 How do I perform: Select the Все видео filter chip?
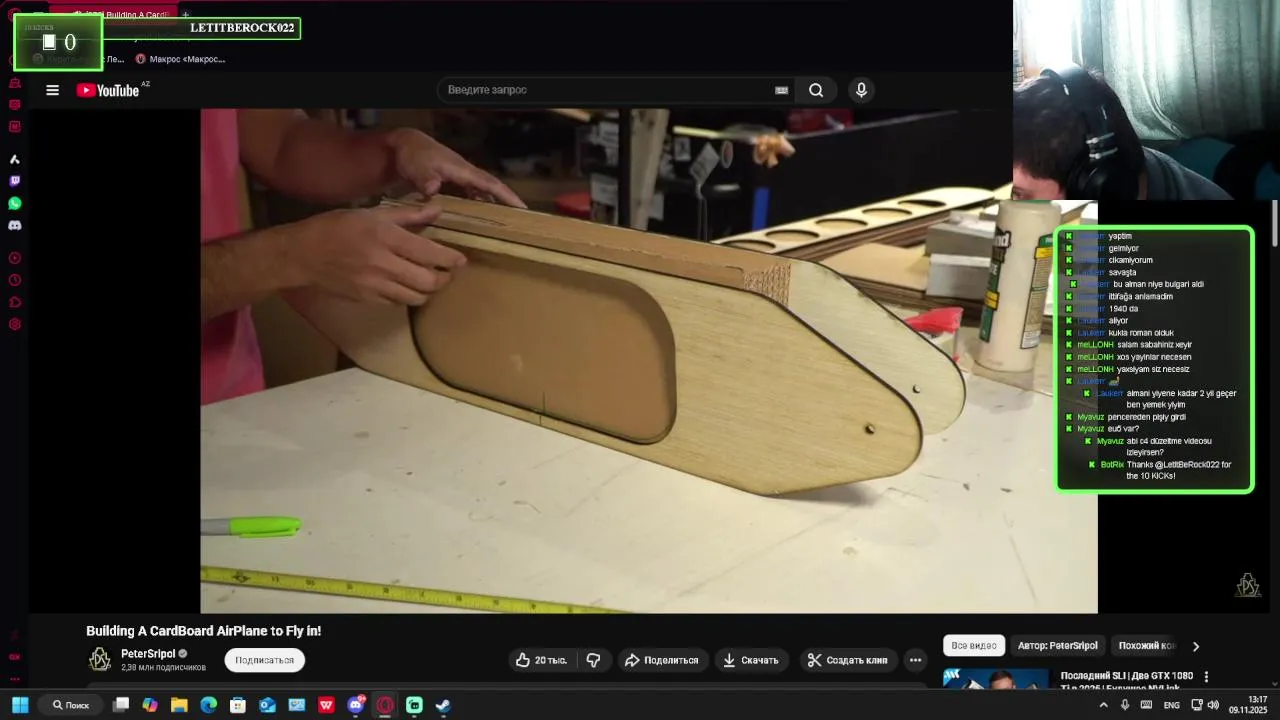[974, 646]
